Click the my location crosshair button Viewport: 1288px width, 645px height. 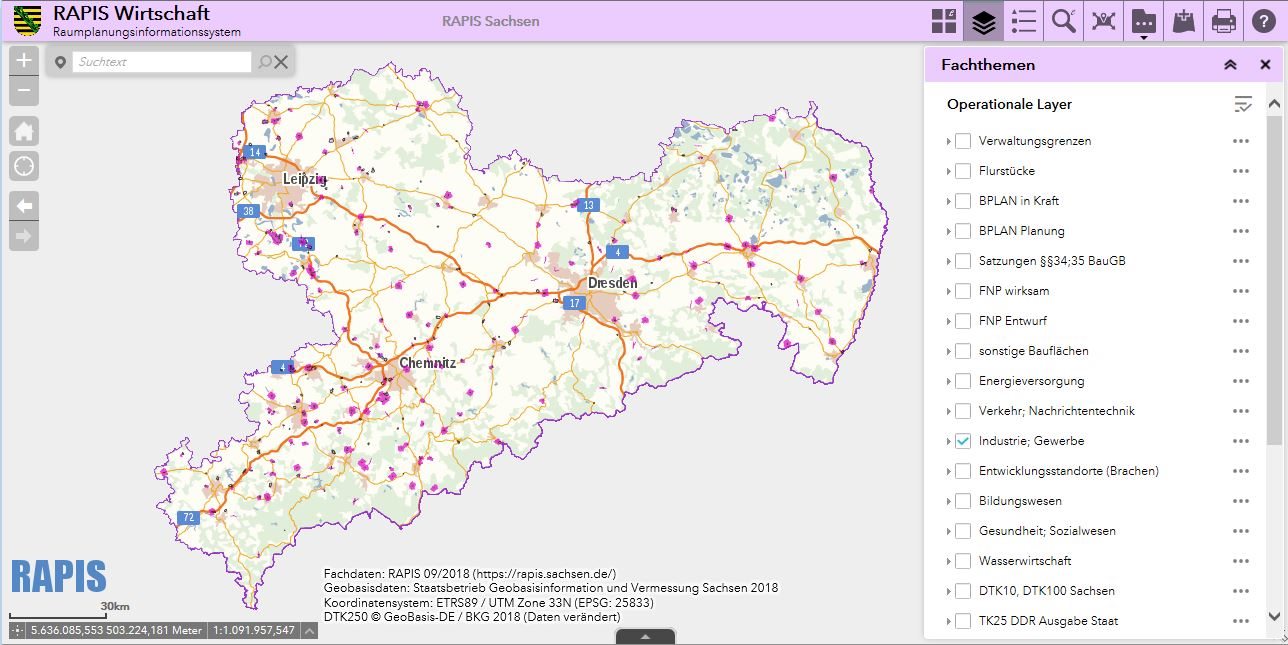click(24, 166)
